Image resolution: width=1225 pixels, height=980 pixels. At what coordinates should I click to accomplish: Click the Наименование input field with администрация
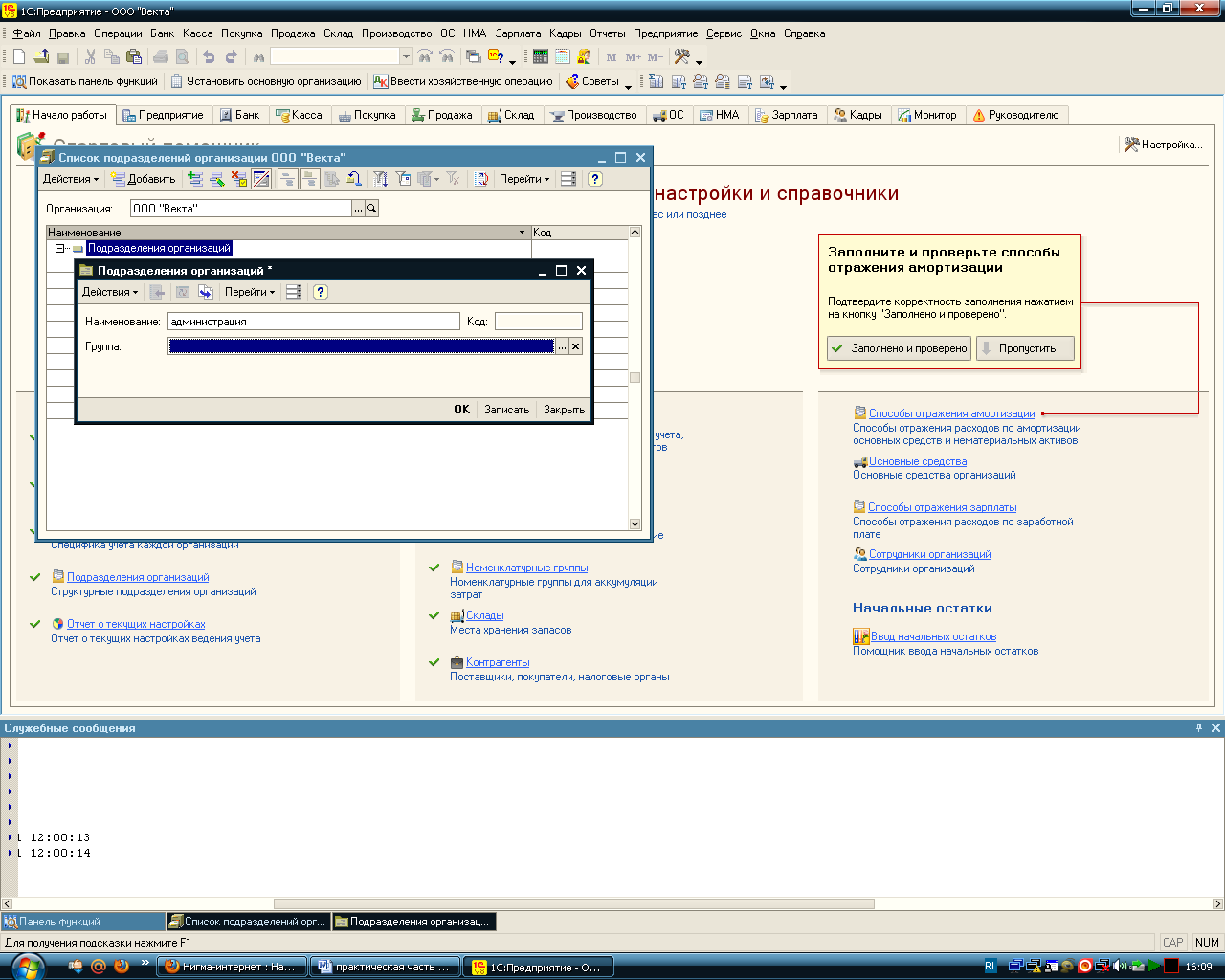click(x=314, y=322)
